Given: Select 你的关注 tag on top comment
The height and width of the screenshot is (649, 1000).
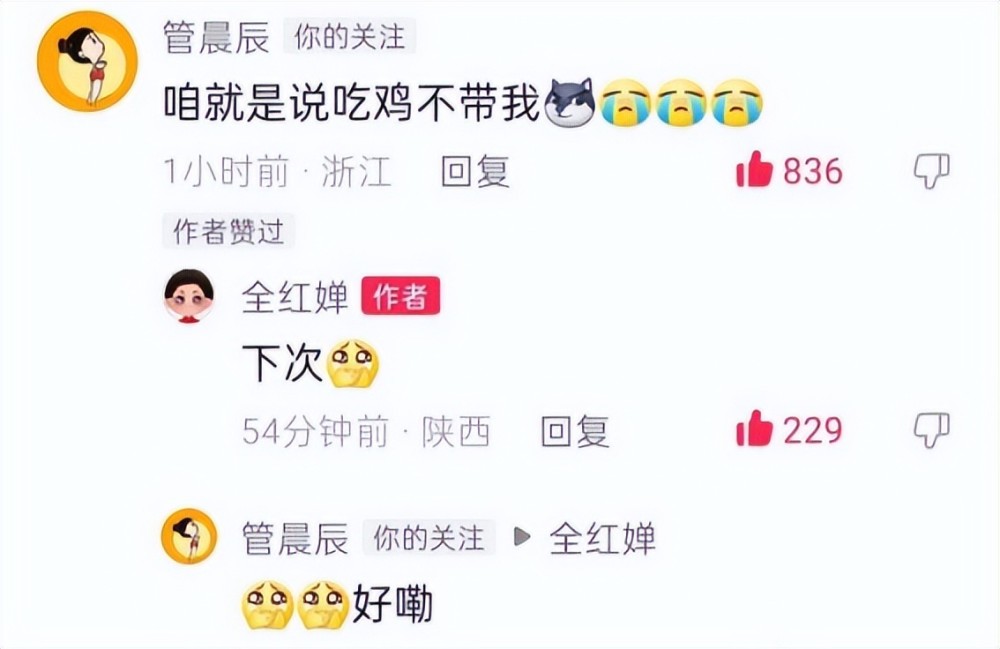Looking at the screenshot, I should pos(349,36).
